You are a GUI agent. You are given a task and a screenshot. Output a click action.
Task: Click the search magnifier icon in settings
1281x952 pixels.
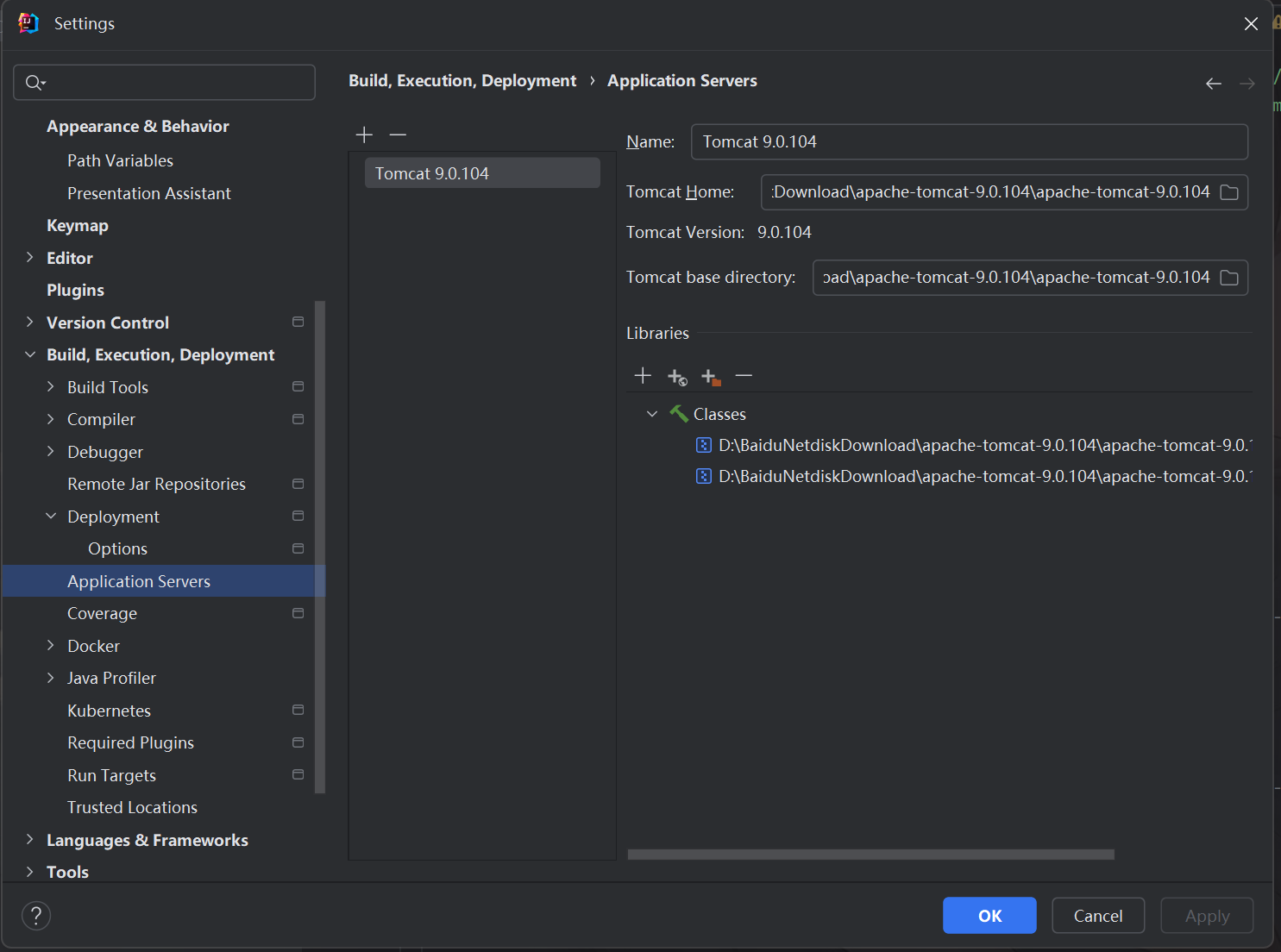[35, 83]
